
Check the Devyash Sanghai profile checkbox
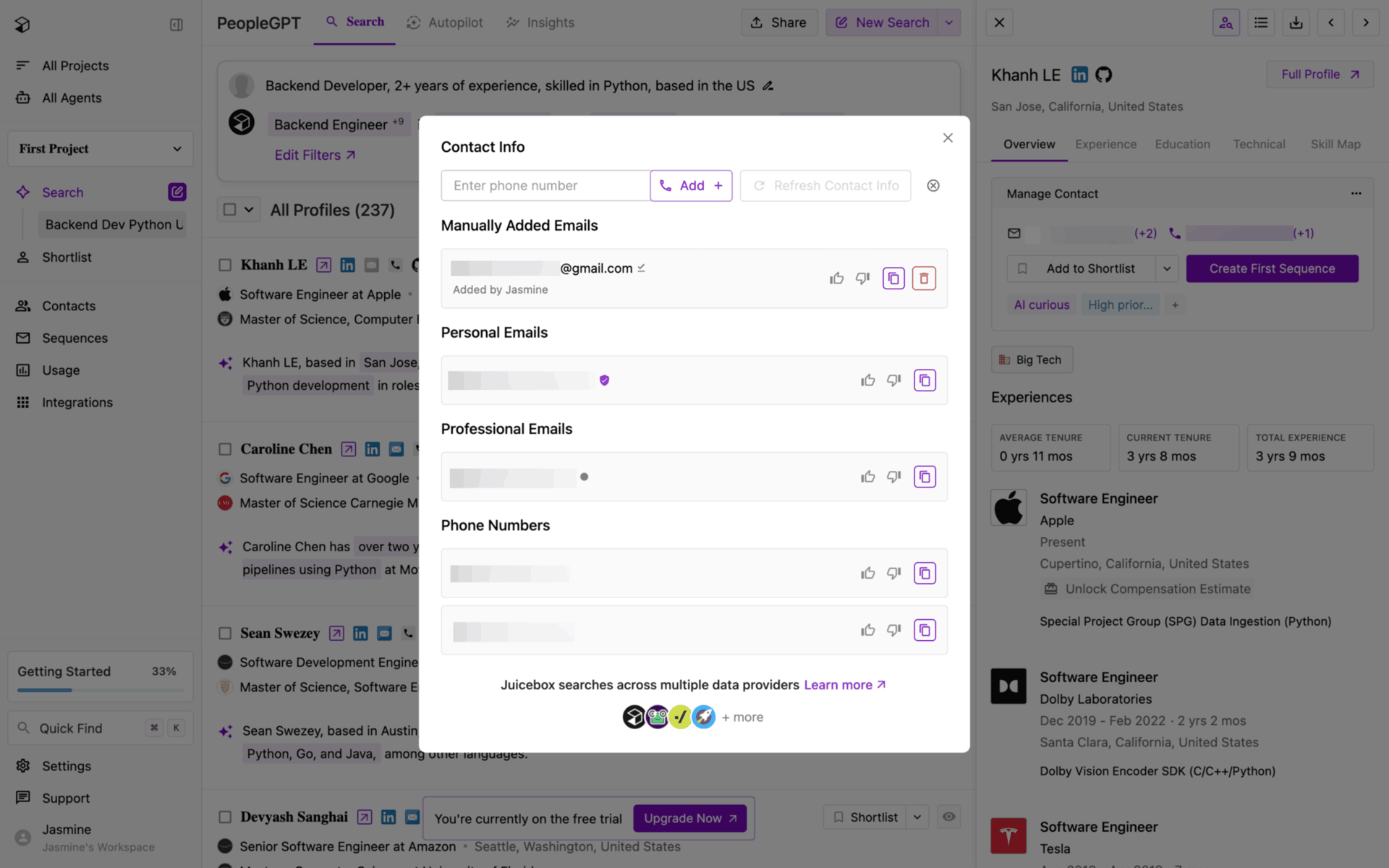point(225,817)
